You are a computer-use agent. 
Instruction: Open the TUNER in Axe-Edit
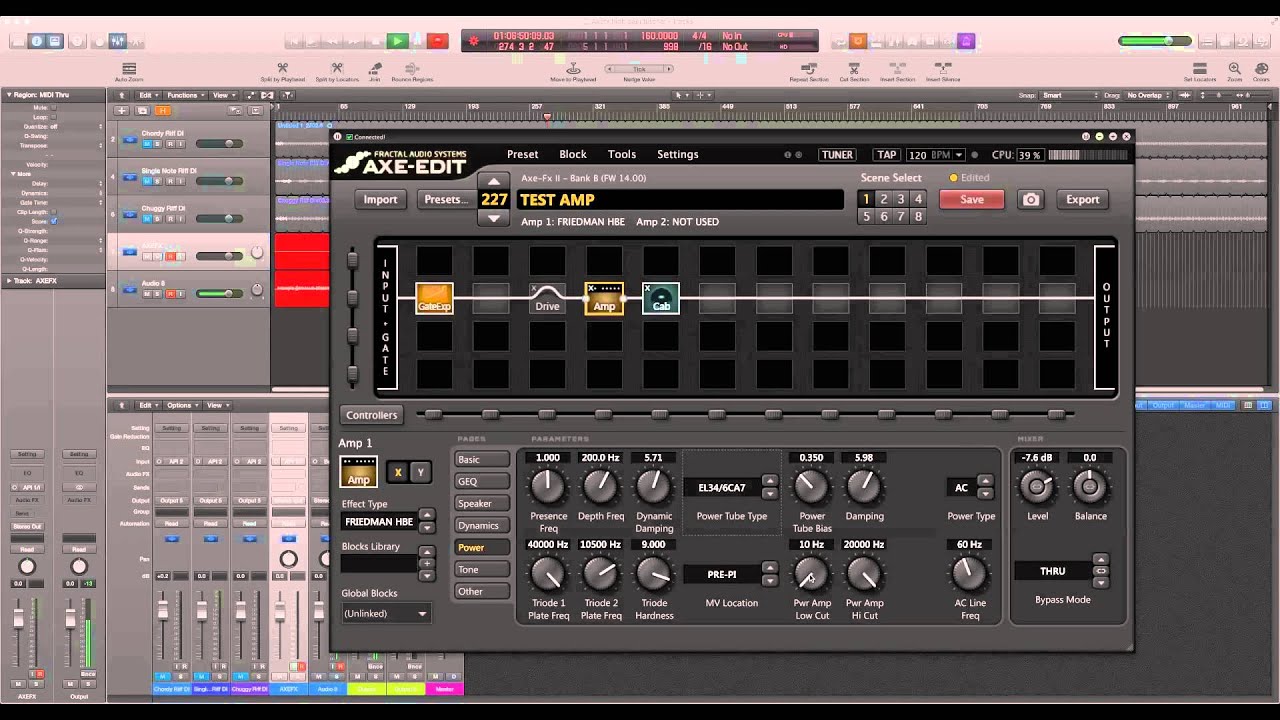837,155
